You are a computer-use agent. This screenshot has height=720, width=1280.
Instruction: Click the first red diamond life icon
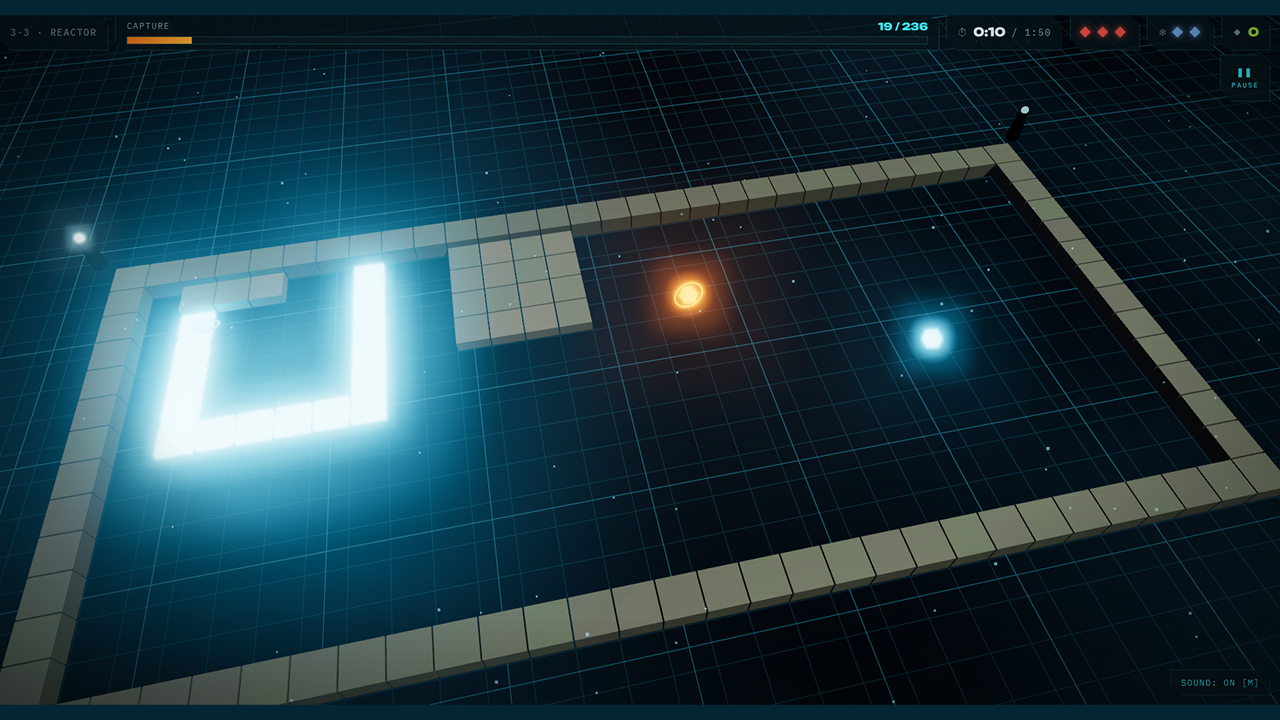point(1085,32)
